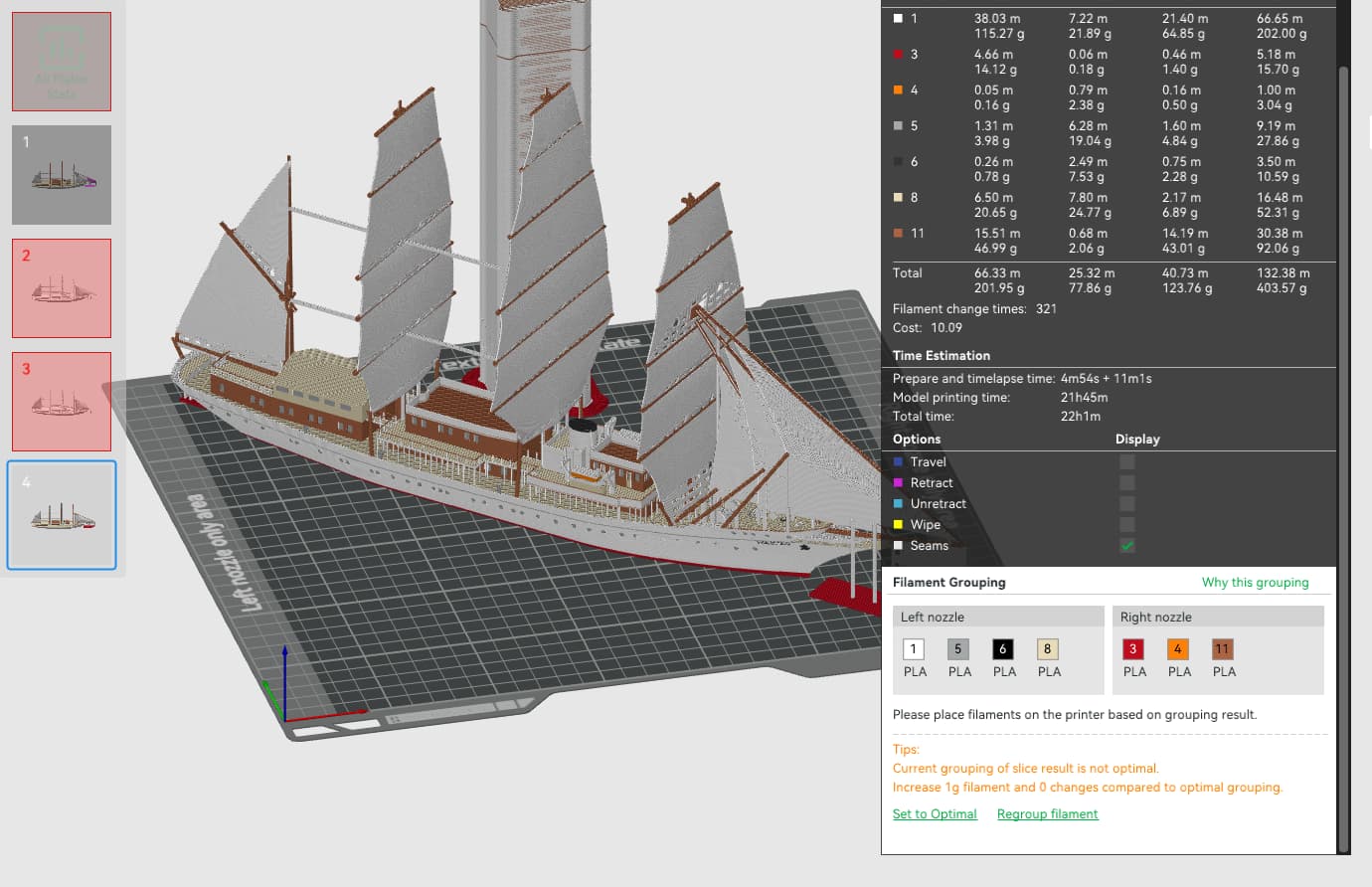Click the 'Time Estimation' section heading

[x=942, y=355]
